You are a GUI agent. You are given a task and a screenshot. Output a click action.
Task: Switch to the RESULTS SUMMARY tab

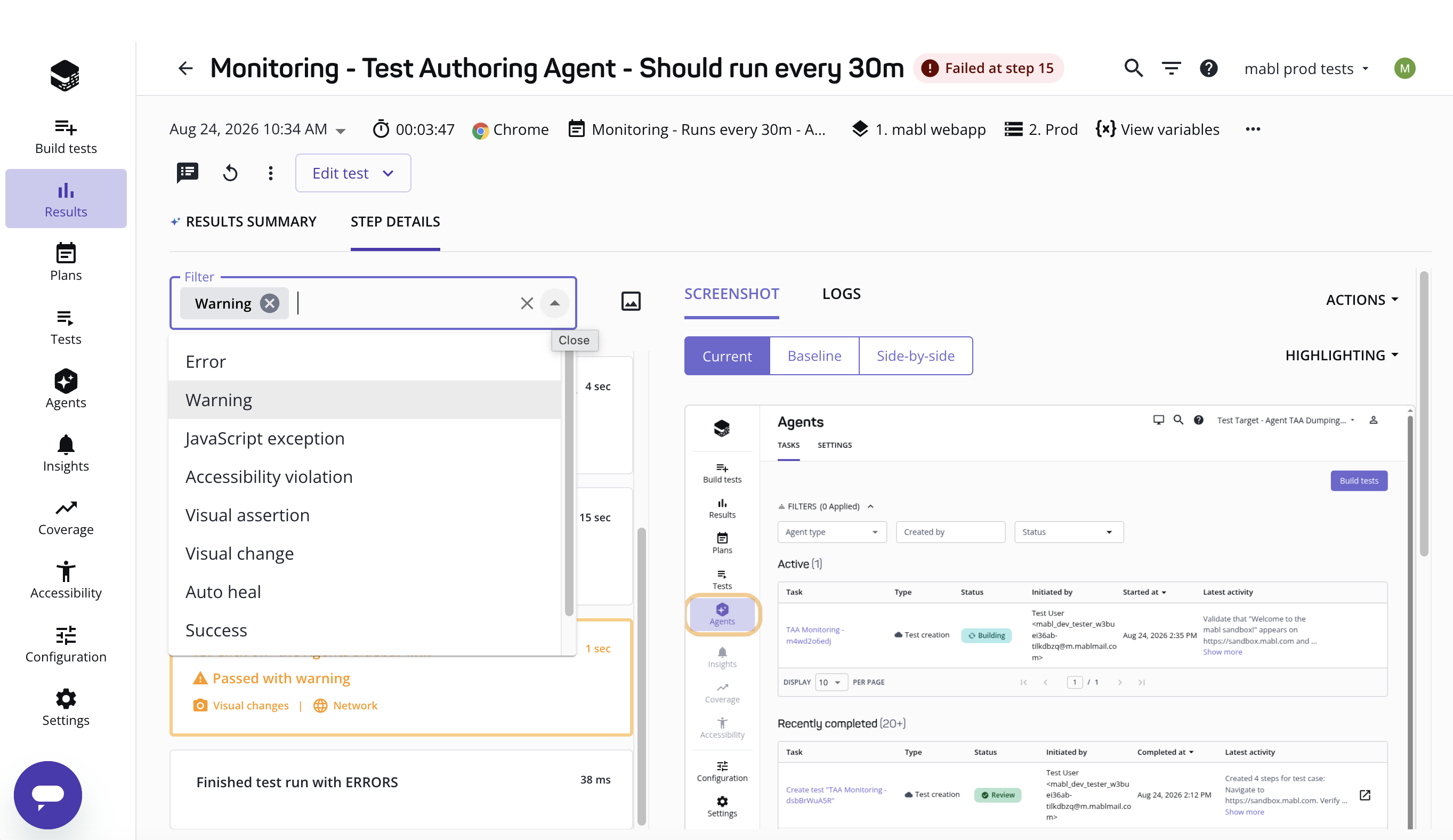pyautogui.click(x=243, y=221)
